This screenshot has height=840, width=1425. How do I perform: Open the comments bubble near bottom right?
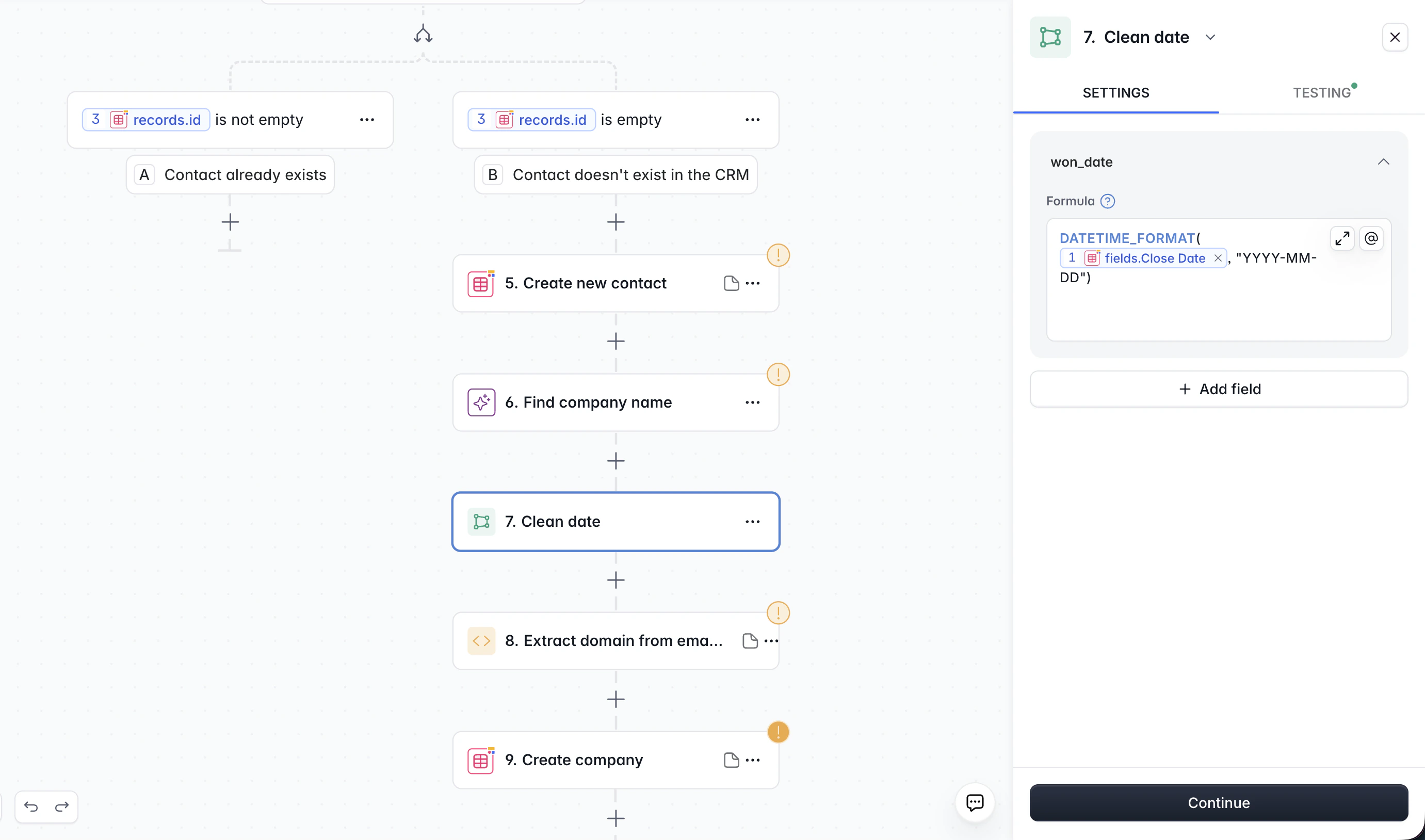(x=975, y=803)
